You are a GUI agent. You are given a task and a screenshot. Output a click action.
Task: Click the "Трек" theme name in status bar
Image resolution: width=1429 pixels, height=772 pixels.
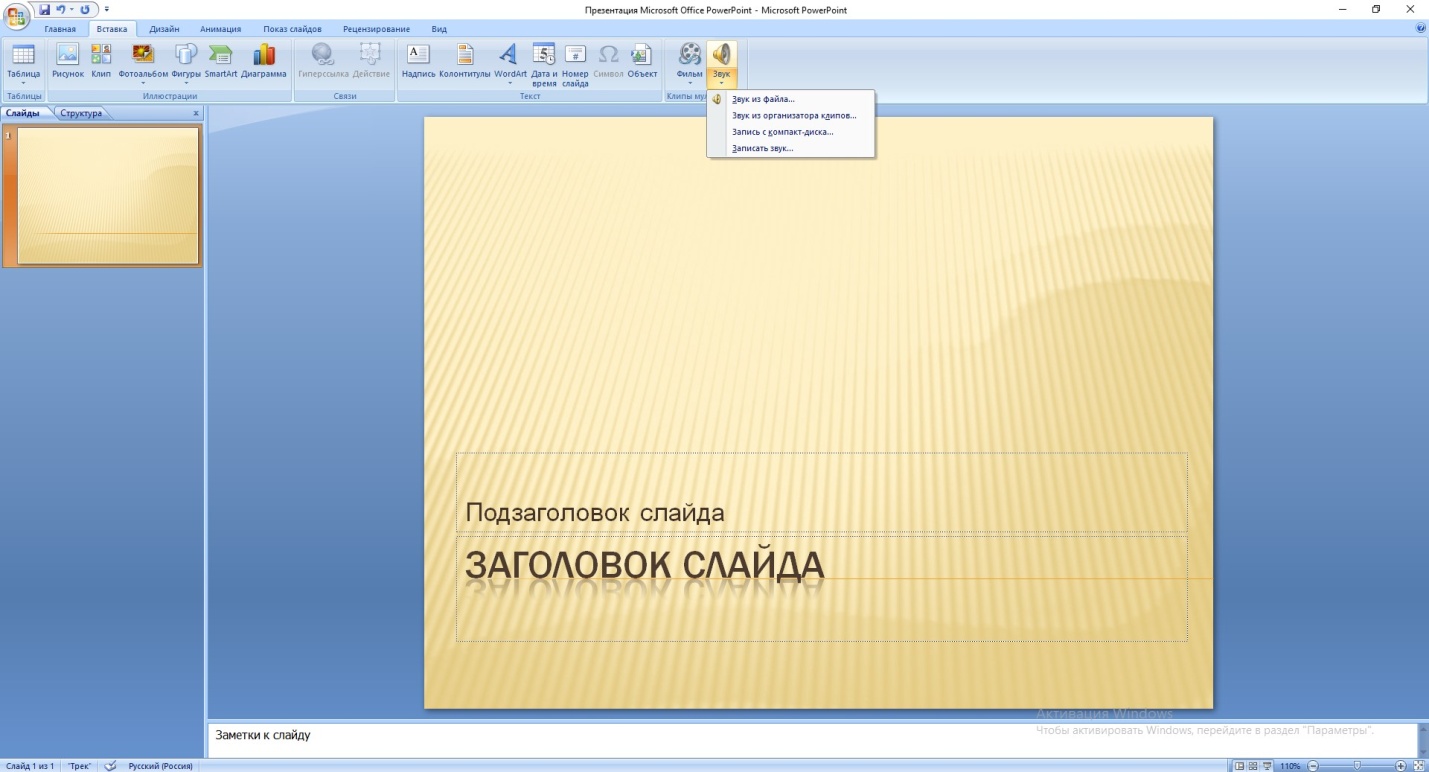[79, 765]
